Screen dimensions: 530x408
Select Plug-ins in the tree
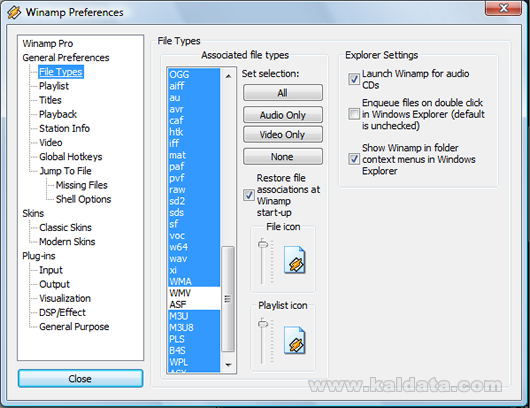point(39,257)
